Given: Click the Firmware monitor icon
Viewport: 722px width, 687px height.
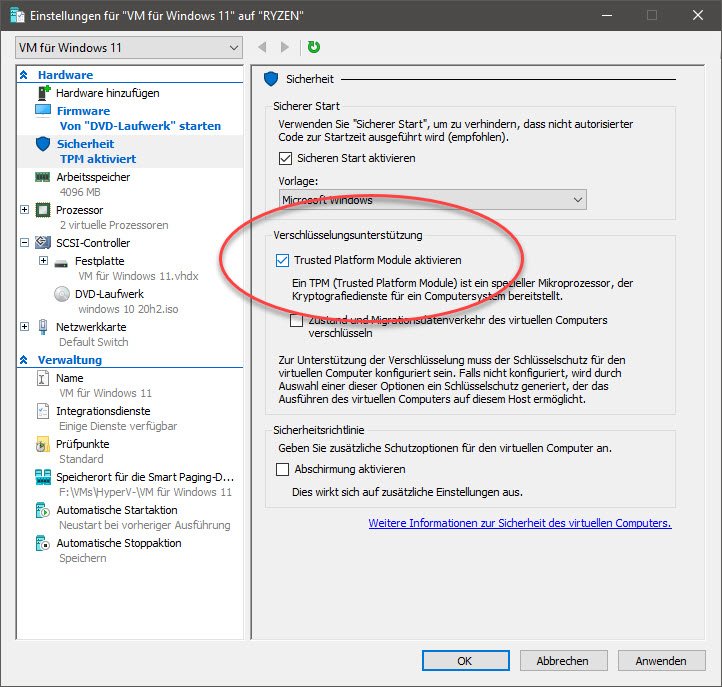Looking at the screenshot, I should pyautogui.click(x=43, y=111).
